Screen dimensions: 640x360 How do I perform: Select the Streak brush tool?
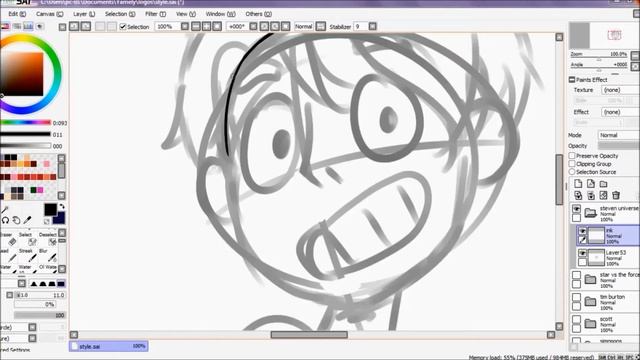(x=29, y=255)
